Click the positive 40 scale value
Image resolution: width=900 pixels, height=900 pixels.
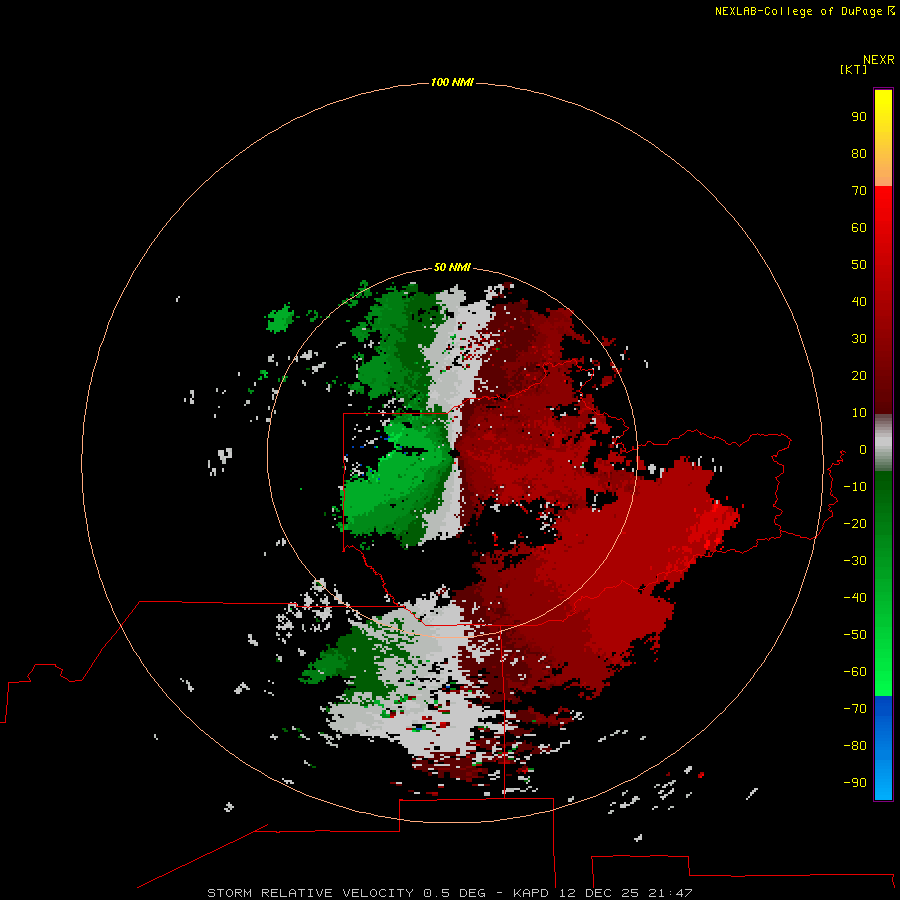point(859,302)
